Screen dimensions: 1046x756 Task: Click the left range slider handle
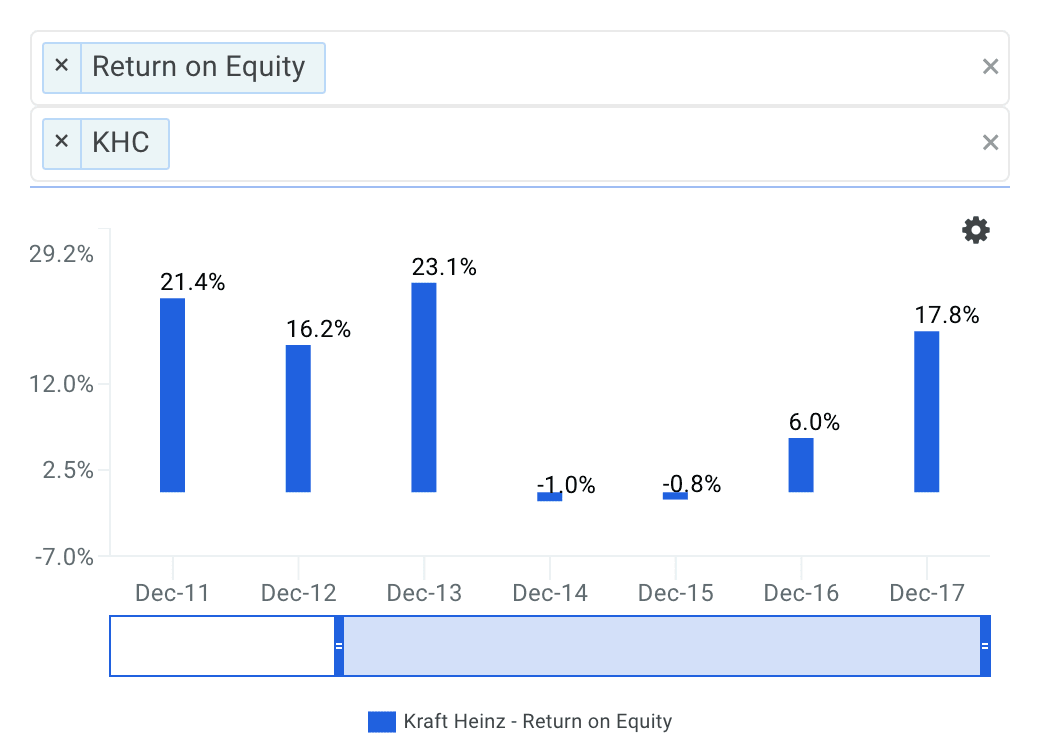pos(339,646)
